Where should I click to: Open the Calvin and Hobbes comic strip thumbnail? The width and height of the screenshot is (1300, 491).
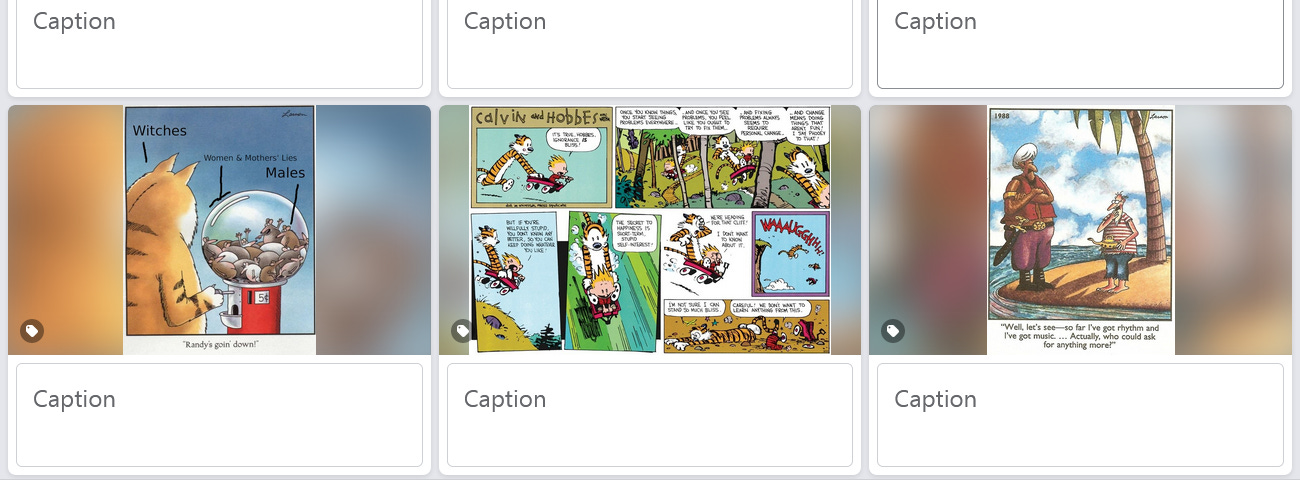click(x=650, y=230)
